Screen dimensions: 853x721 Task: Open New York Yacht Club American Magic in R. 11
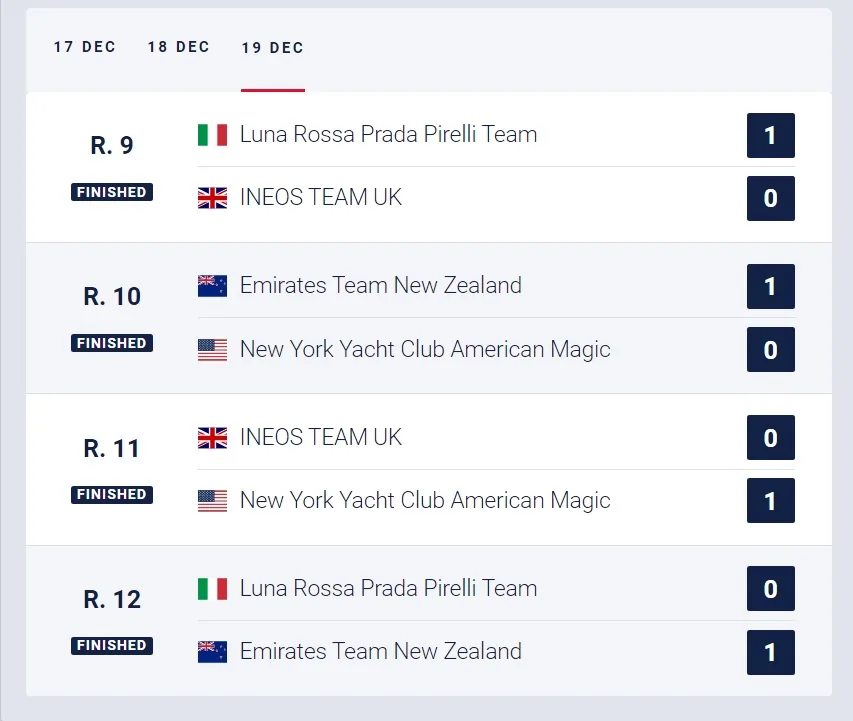point(425,501)
